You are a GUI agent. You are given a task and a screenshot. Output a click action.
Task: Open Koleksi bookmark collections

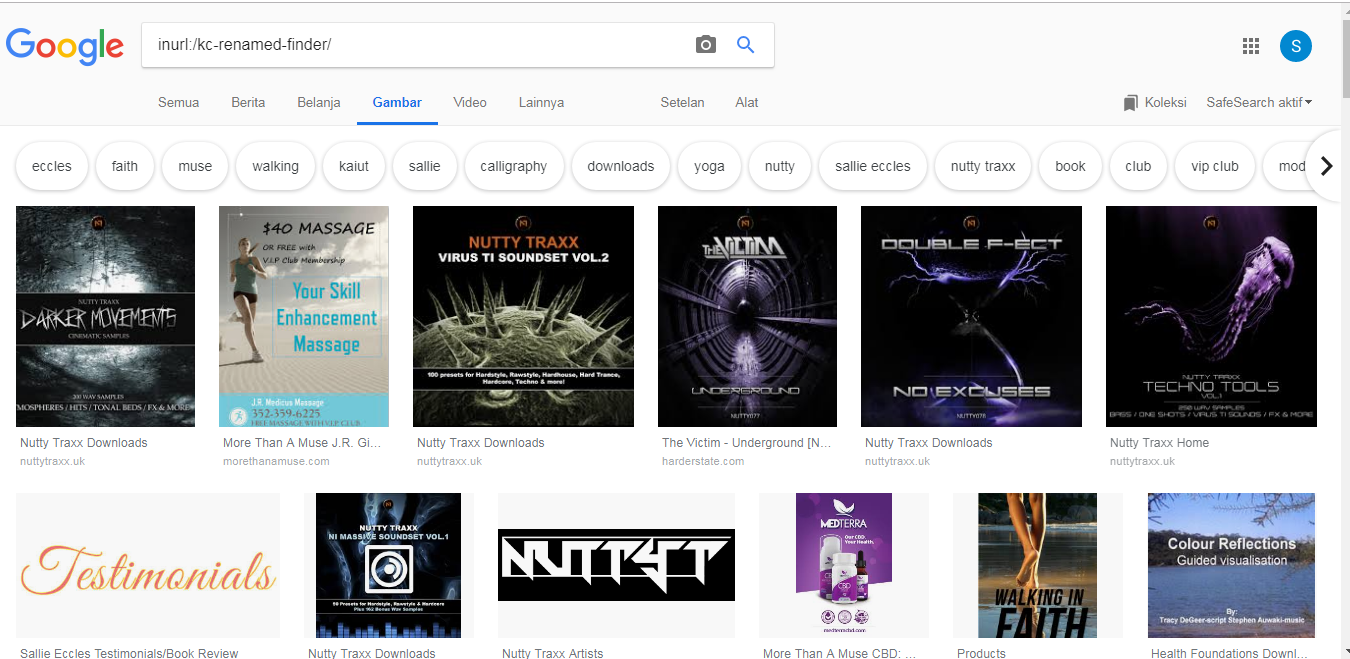[x=1155, y=102]
